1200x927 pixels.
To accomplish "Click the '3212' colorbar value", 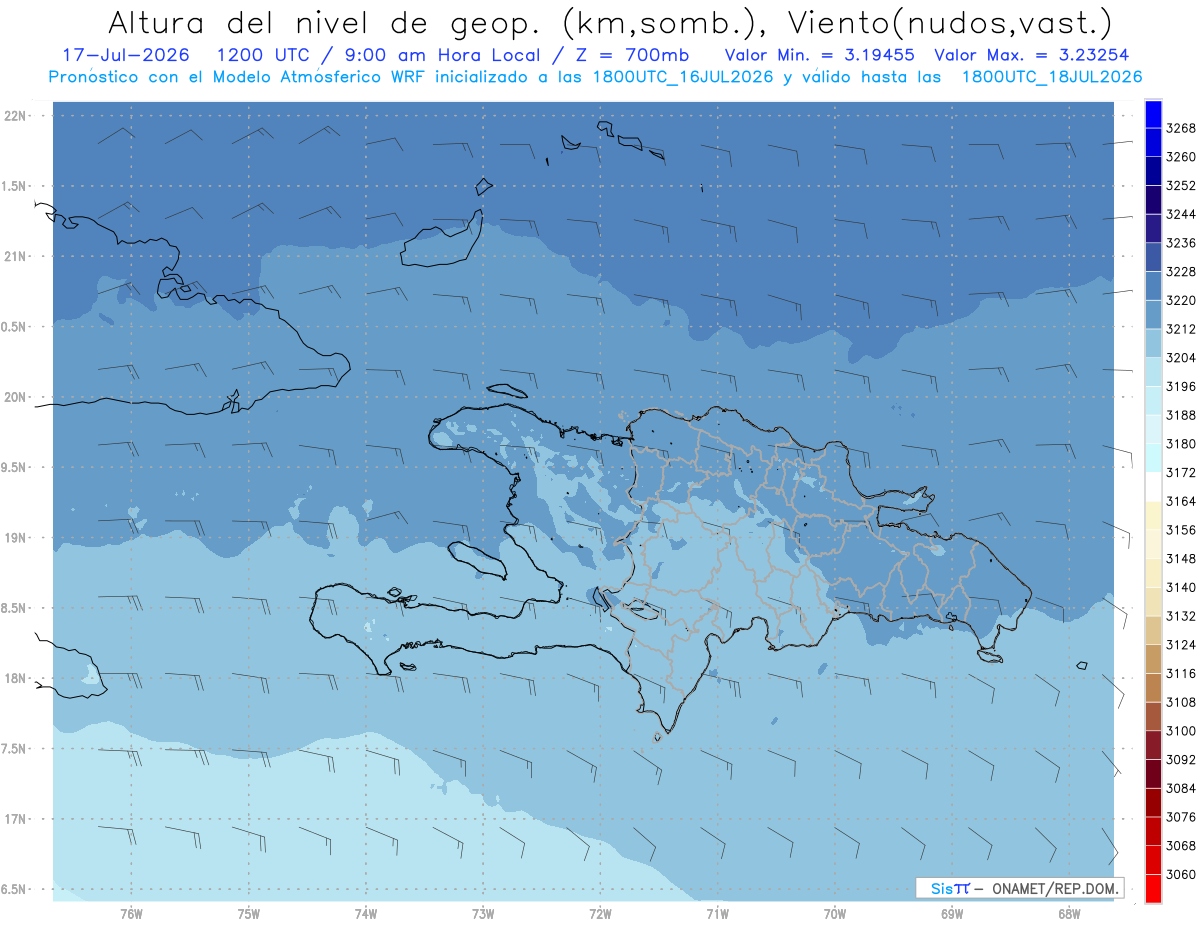I will click(1180, 329).
